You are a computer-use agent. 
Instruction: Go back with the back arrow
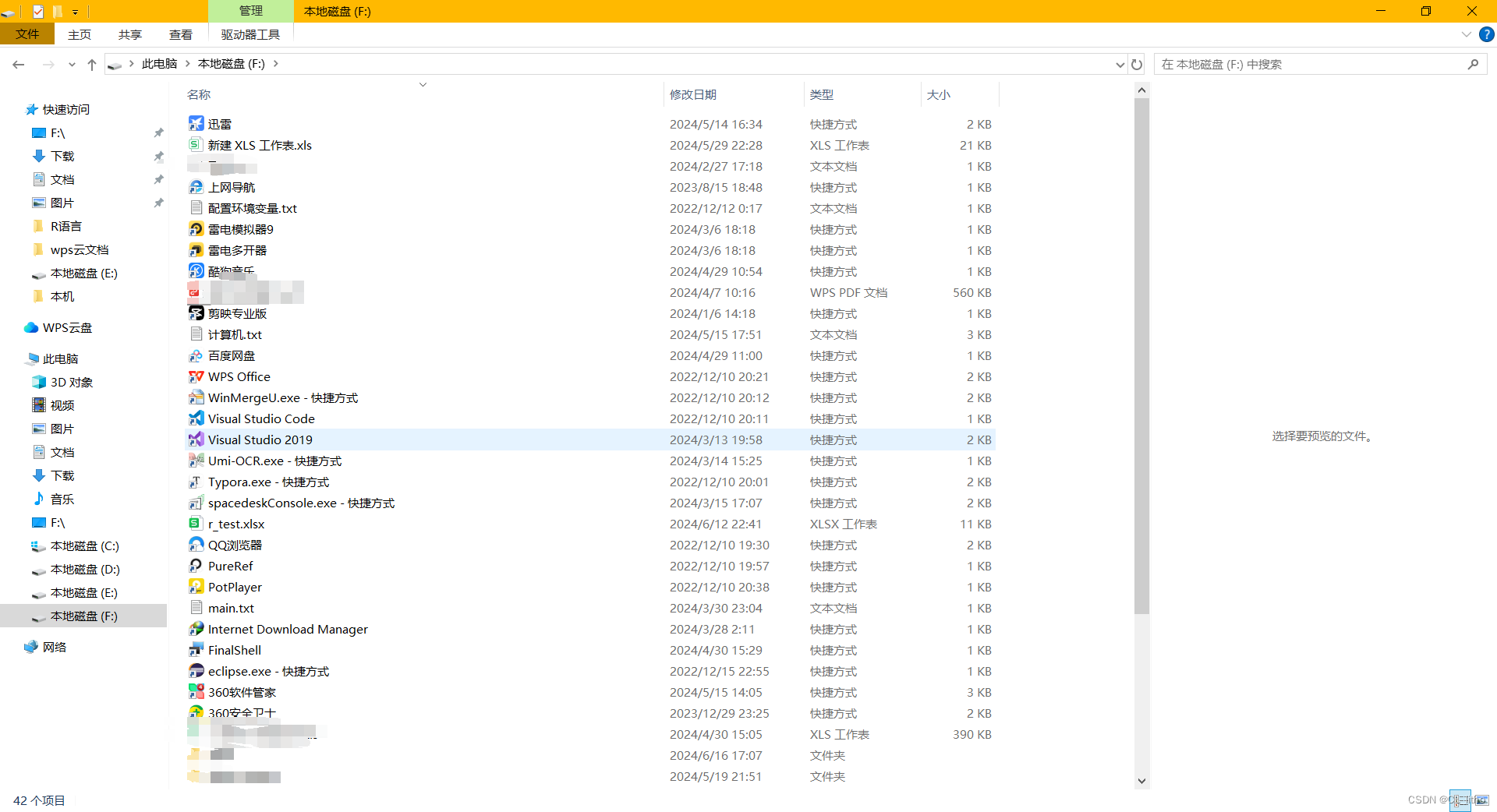click(x=19, y=64)
